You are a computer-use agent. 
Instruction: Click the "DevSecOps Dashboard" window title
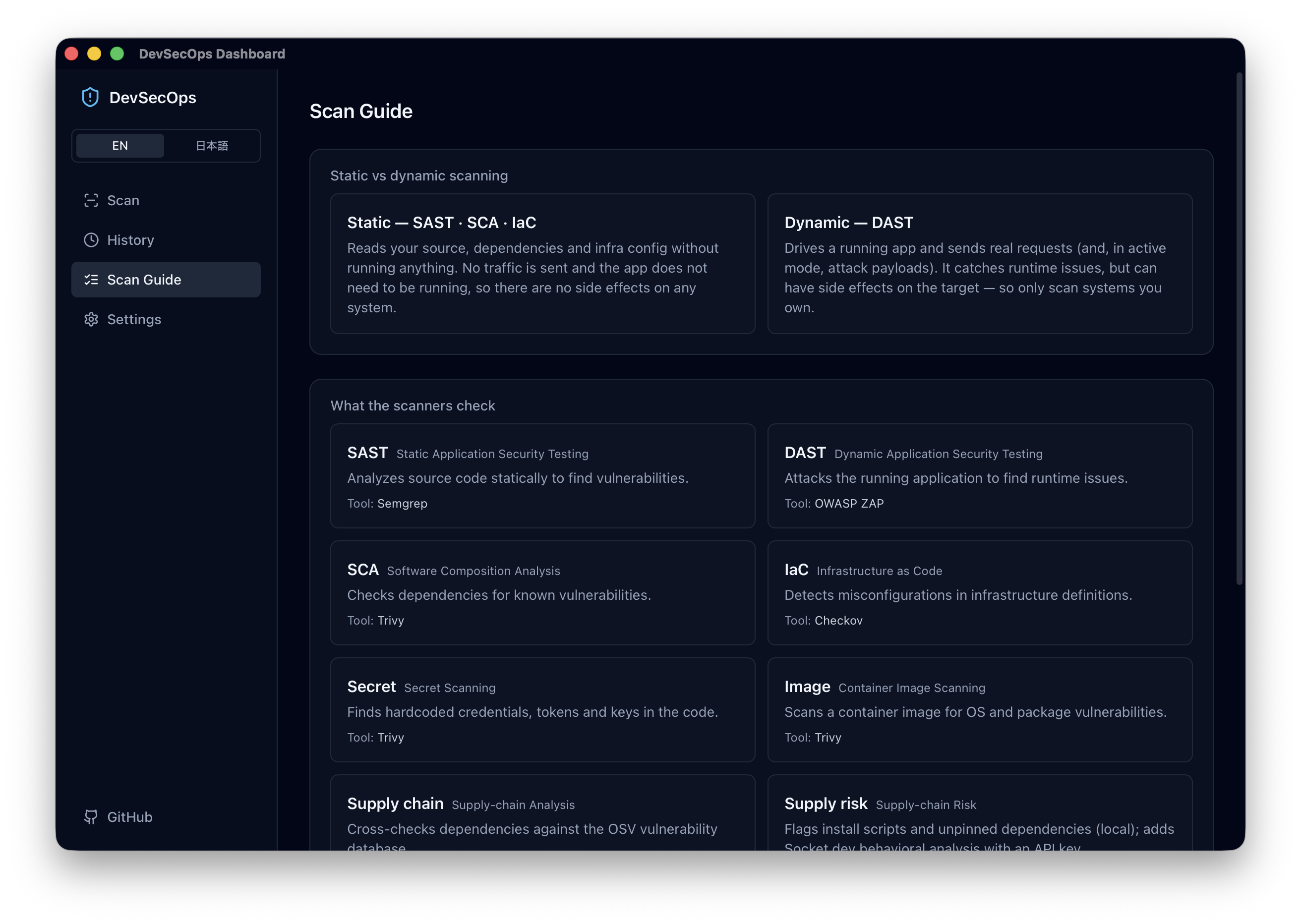[212, 54]
